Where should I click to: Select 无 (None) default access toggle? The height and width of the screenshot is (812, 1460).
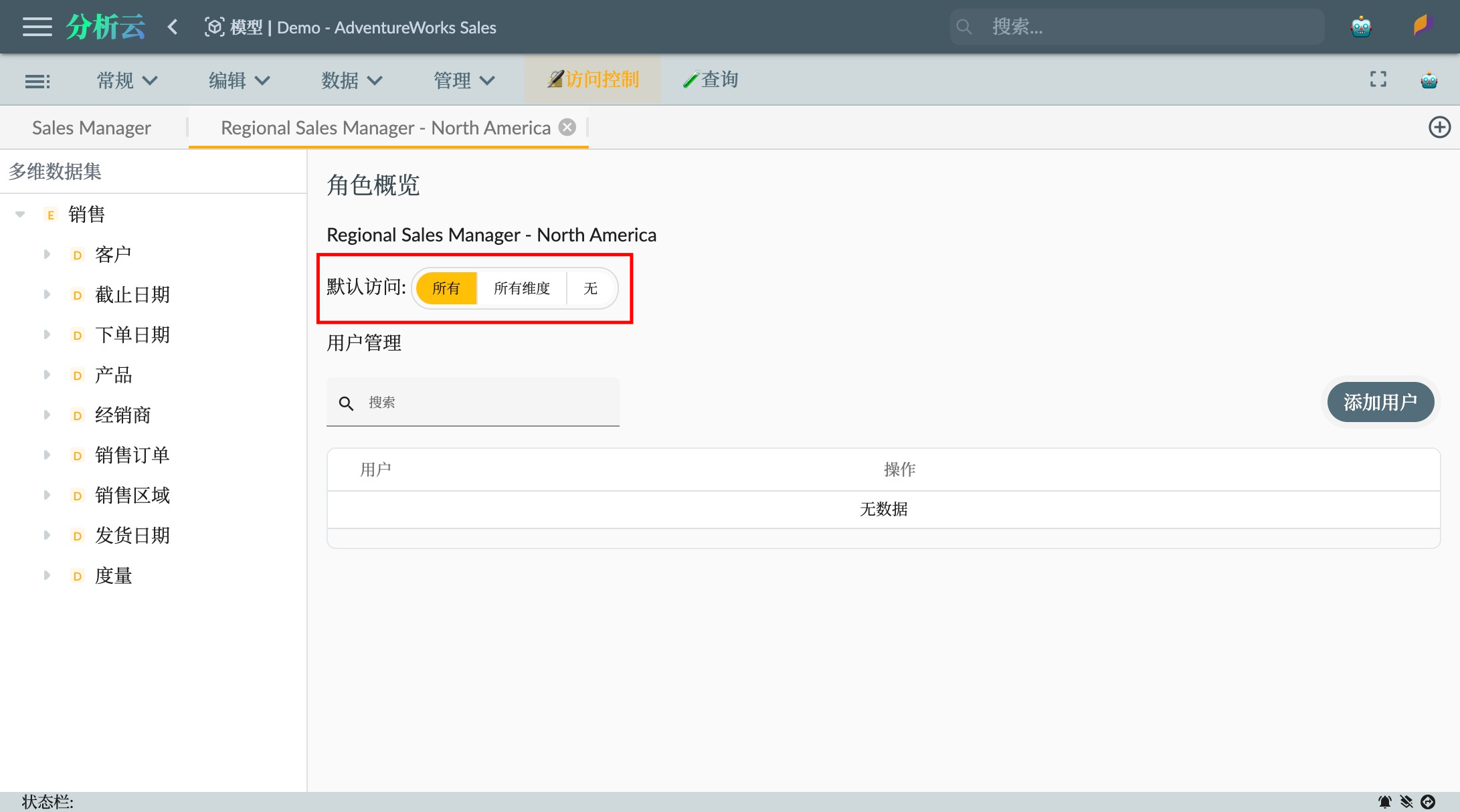pos(590,289)
